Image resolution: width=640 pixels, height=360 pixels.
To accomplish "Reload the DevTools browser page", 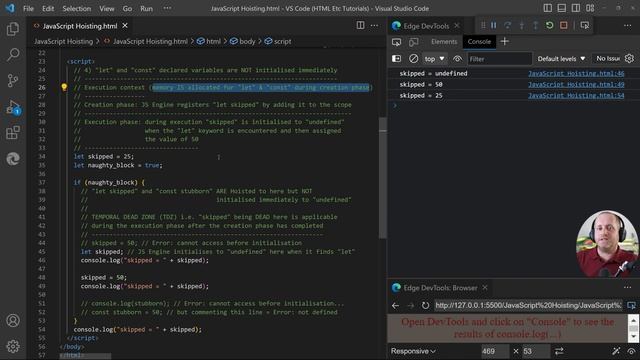I will click(425, 305).
